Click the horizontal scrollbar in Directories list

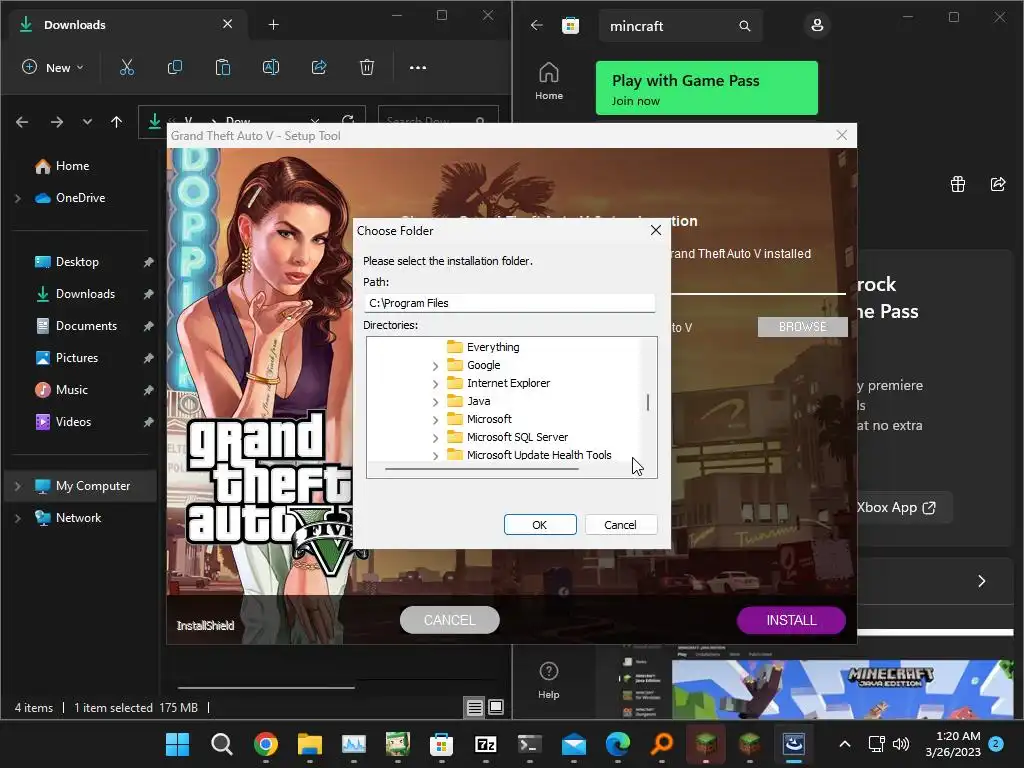(x=482, y=469)
